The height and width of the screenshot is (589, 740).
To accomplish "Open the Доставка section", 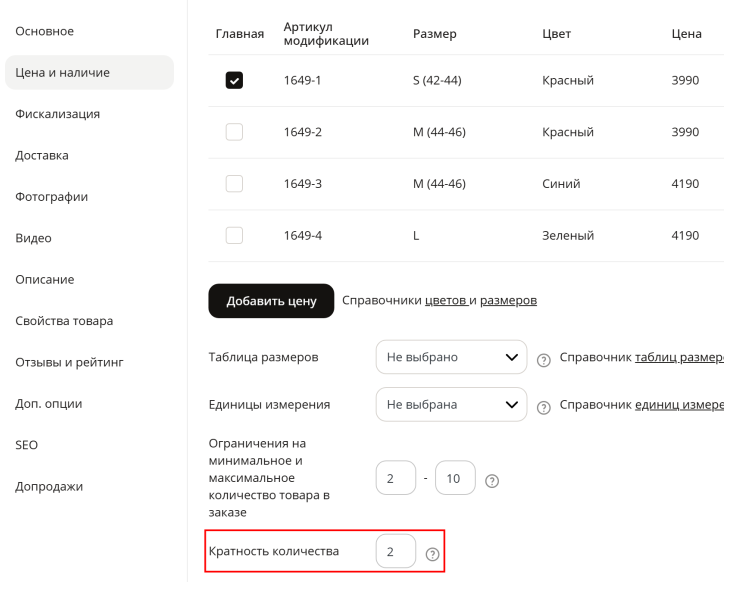I will pyautogui.click(x=42, y=156).
